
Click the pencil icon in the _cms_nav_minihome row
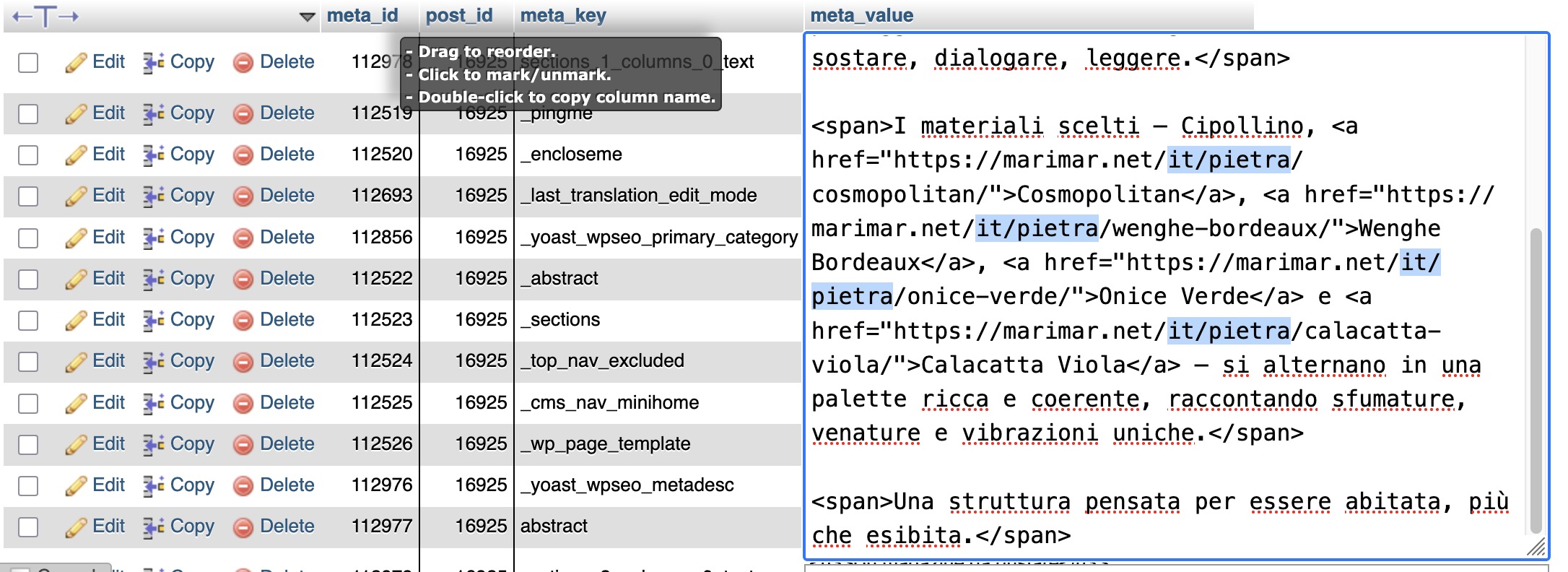click(x=76, y=404)
